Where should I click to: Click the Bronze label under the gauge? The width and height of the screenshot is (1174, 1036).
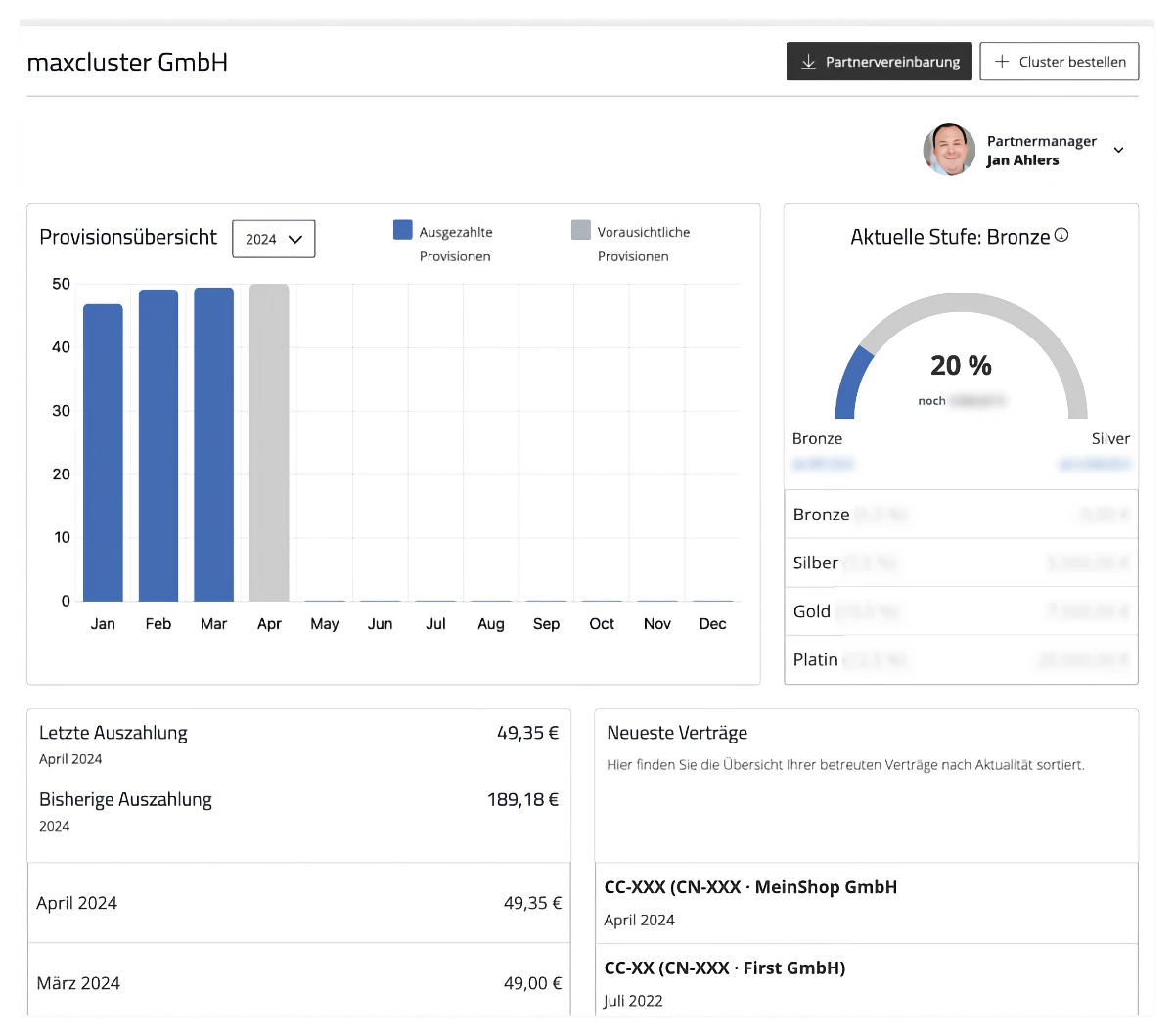coord(817,438)
